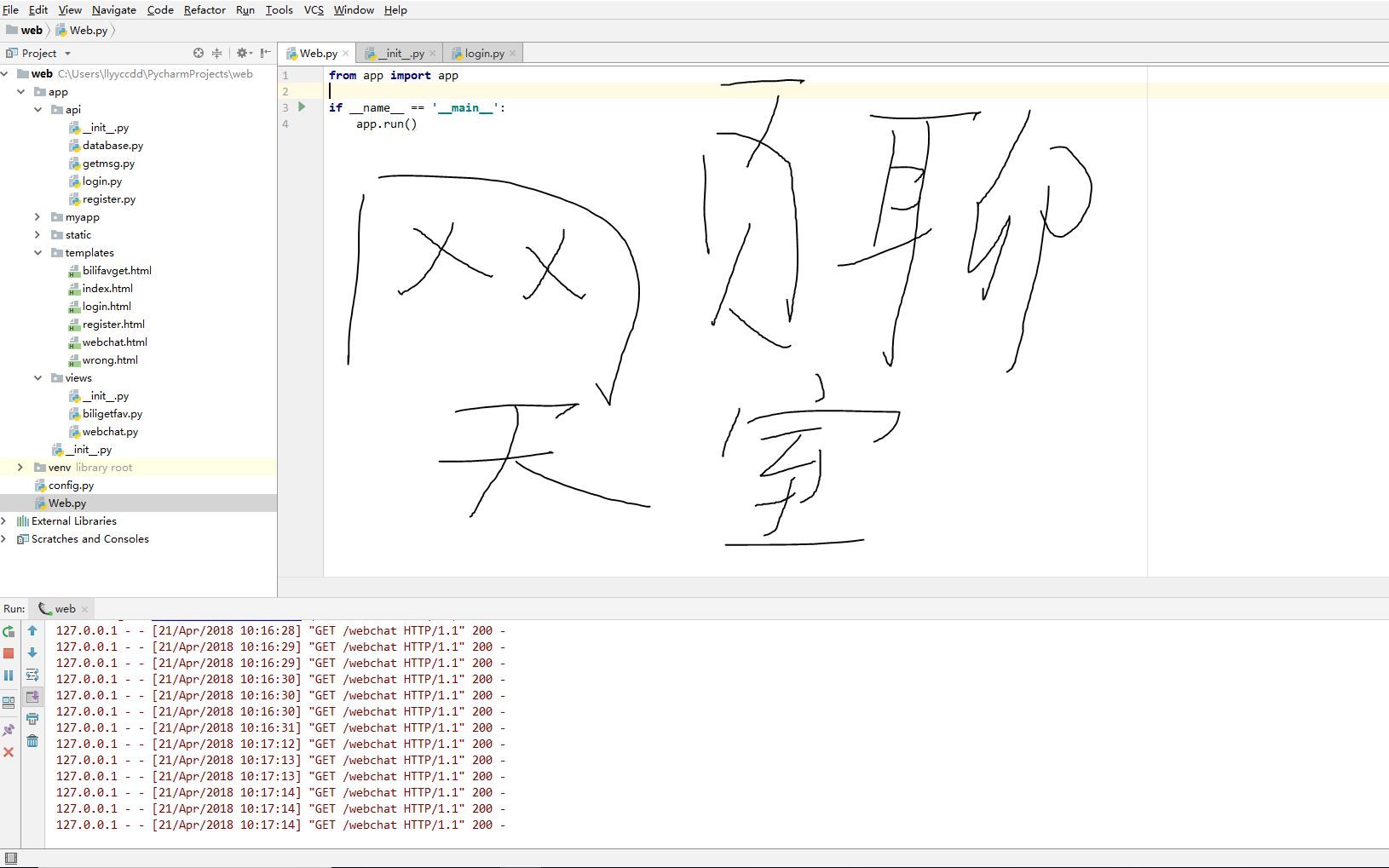Collapse the templates folder
The height and width of the screenshot is (868, 1389).
tap(38, 253)
